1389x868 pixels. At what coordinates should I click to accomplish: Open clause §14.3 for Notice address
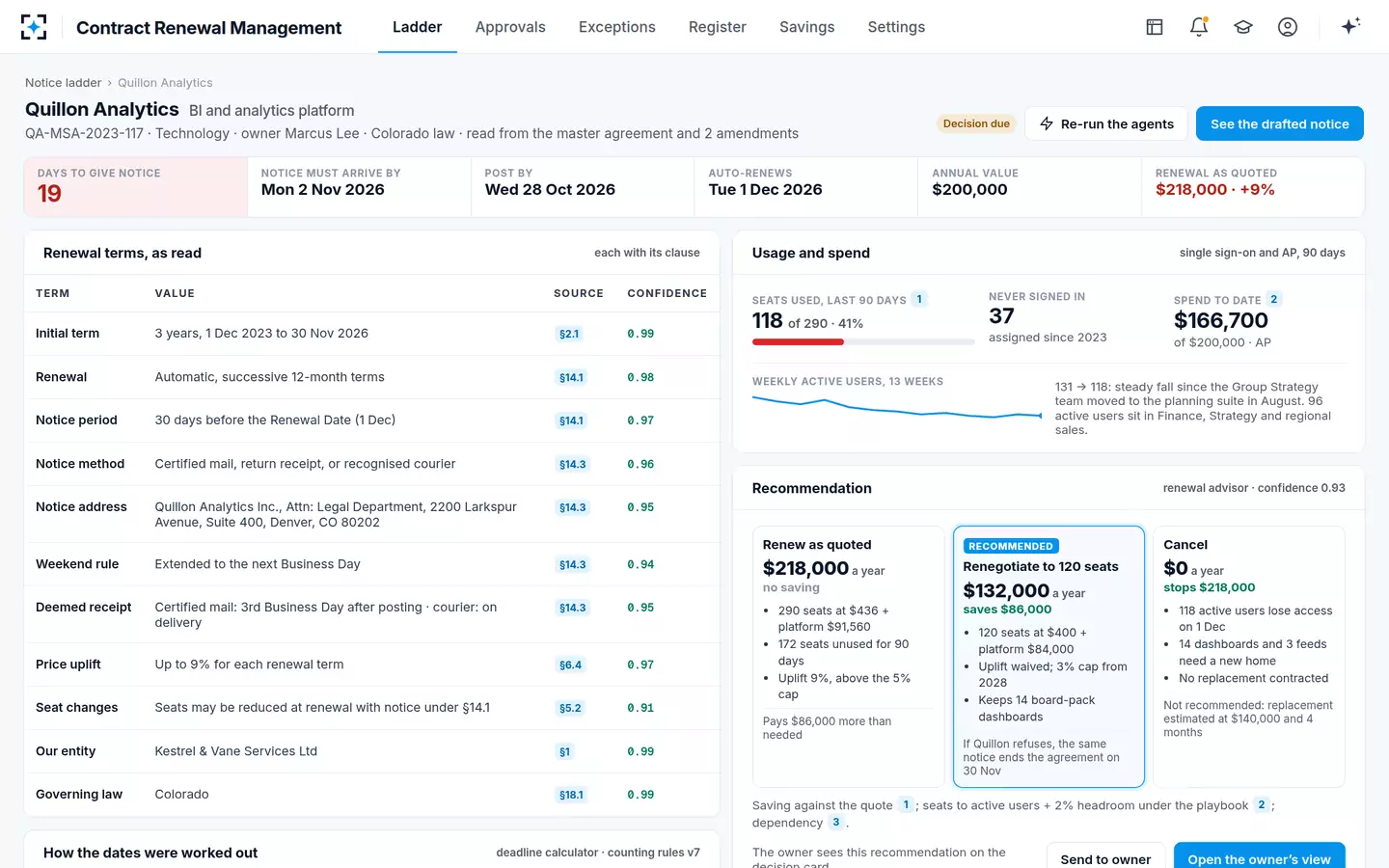(572, 507)
